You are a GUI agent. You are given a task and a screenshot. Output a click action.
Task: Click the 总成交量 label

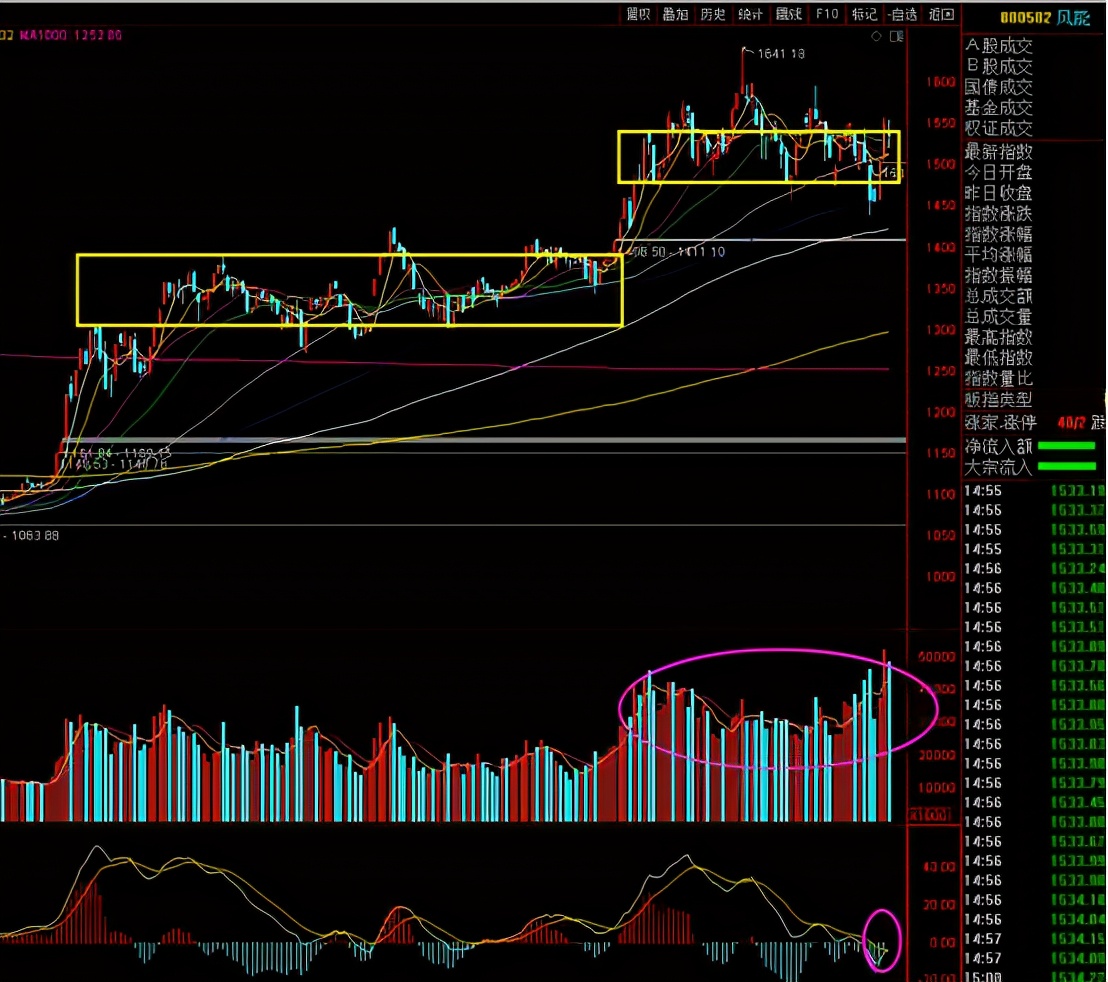point(998,316)
